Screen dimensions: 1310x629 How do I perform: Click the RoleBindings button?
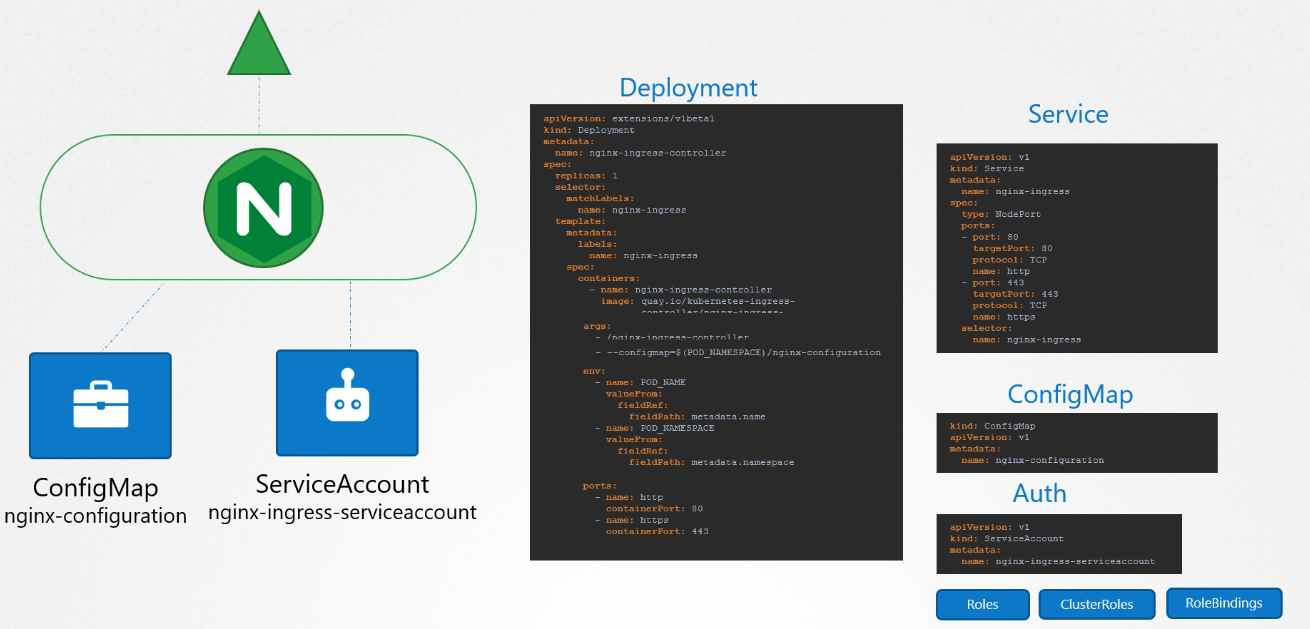click(x=1223, y=604)
